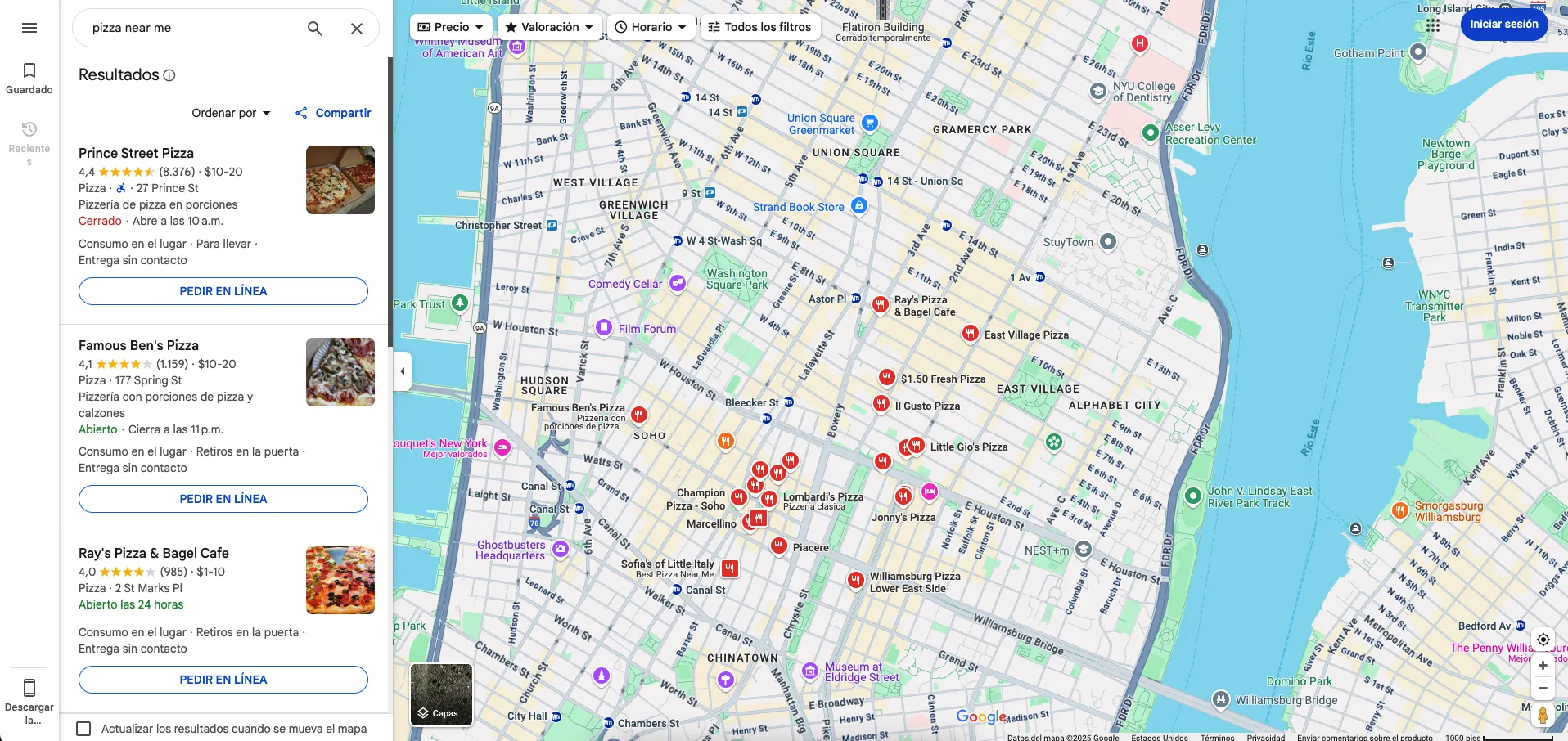This screenshot has width=1568, height=741.
Task: Select $1.50 Fresh Pizza map pin
Action: 887,377
